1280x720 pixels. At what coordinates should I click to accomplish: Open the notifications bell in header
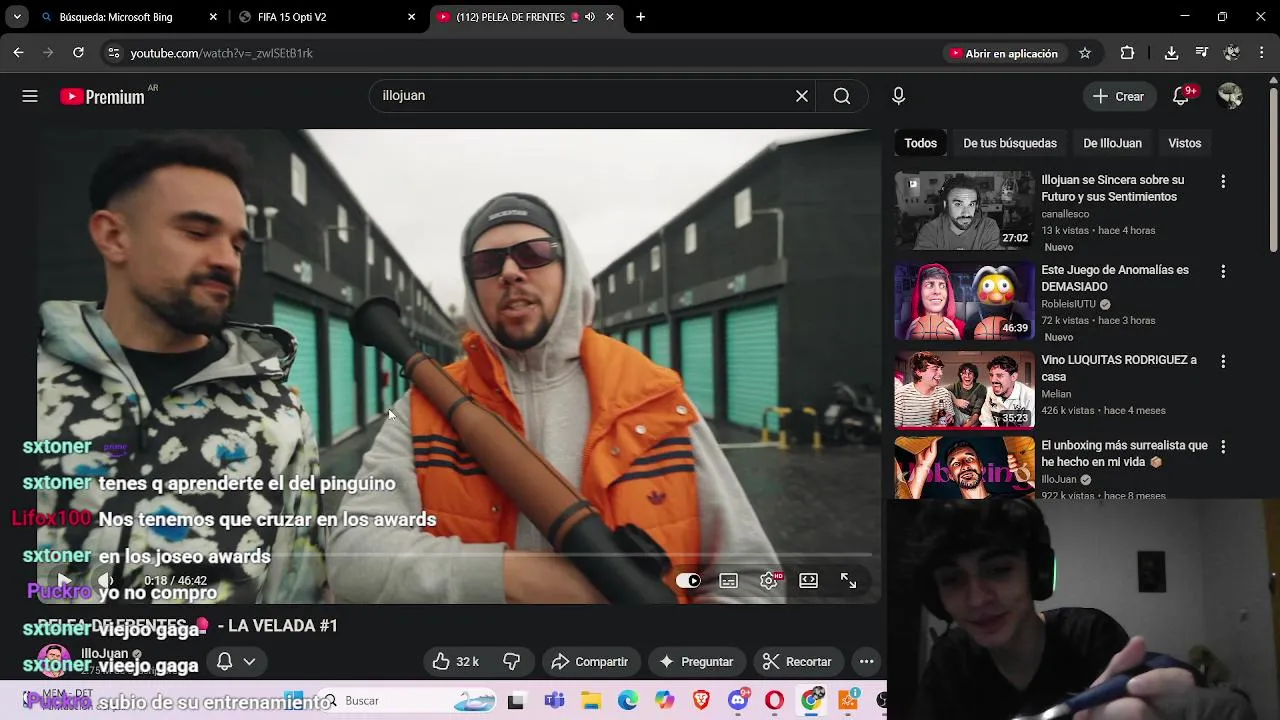(x=1182, y=96)
